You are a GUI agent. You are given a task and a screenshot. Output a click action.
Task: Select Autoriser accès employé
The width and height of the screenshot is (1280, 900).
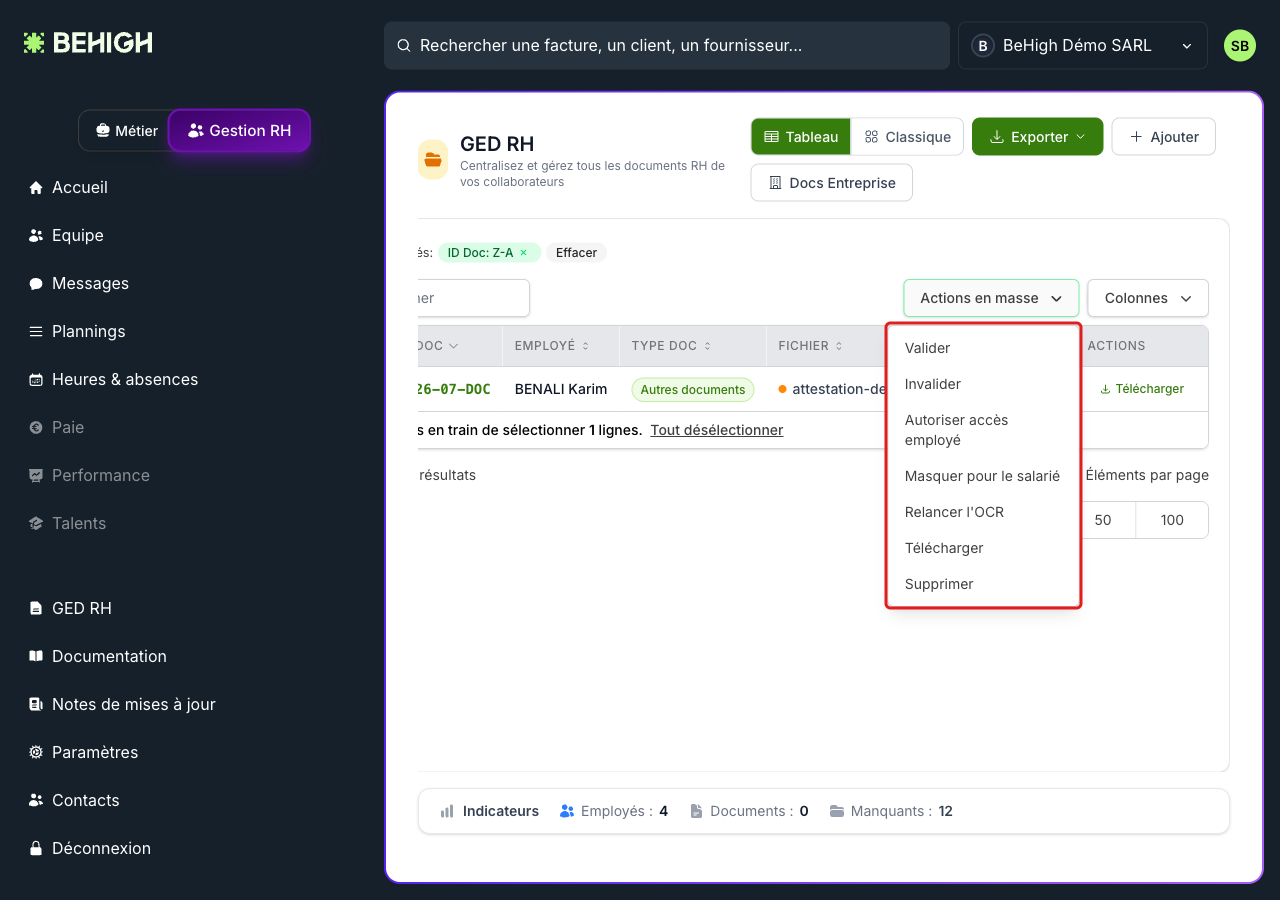[x=983, y=430]
